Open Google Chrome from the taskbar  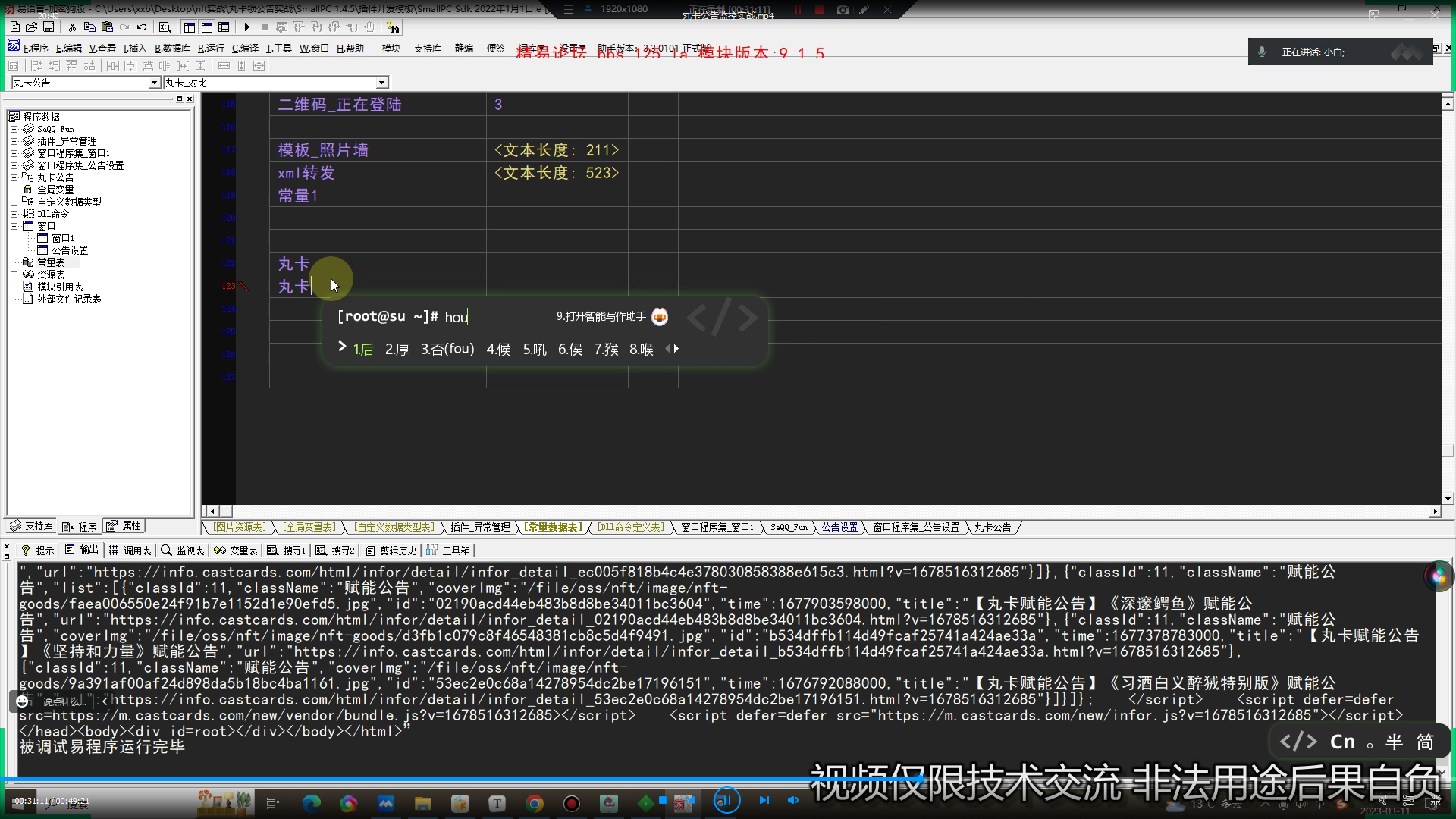point(535,803)
